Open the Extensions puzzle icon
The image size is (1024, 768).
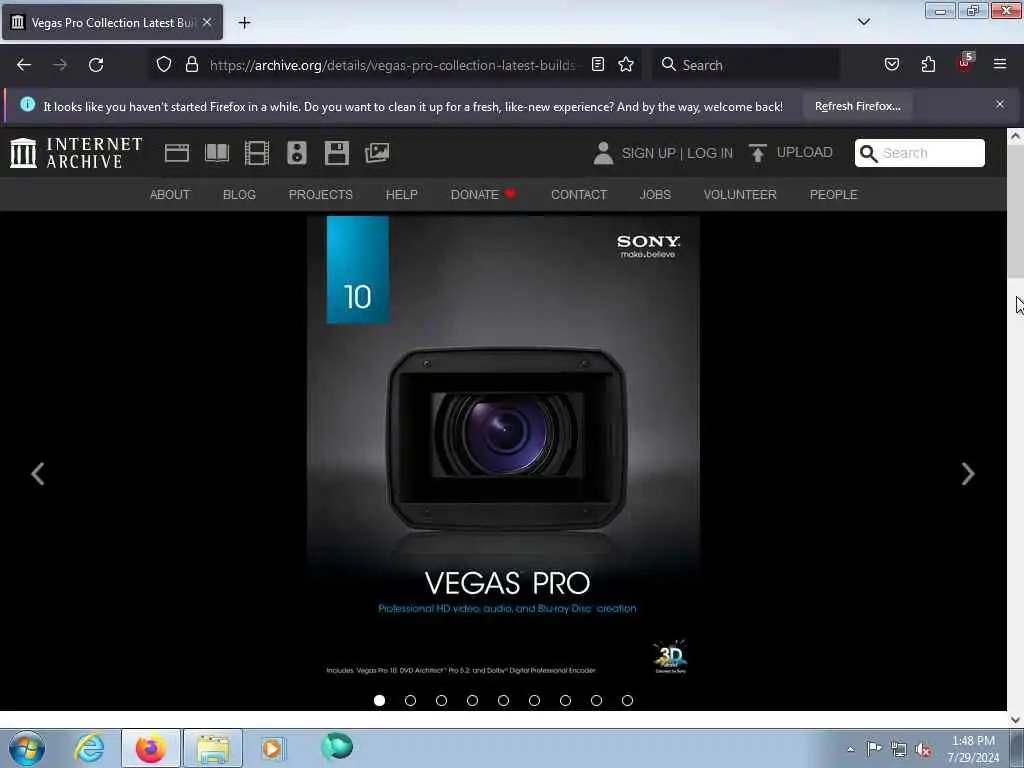pyautogui.click(x=928, y=64)
